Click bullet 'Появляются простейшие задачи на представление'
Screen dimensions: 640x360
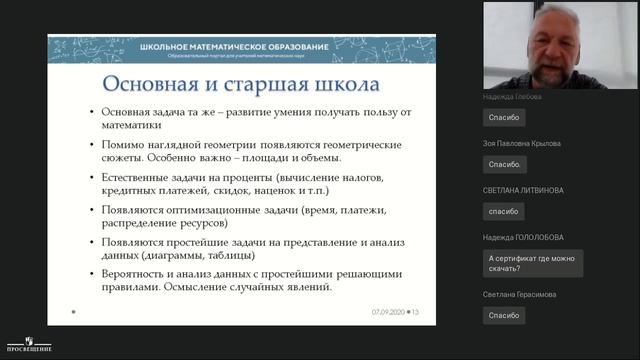coord(253,249)
